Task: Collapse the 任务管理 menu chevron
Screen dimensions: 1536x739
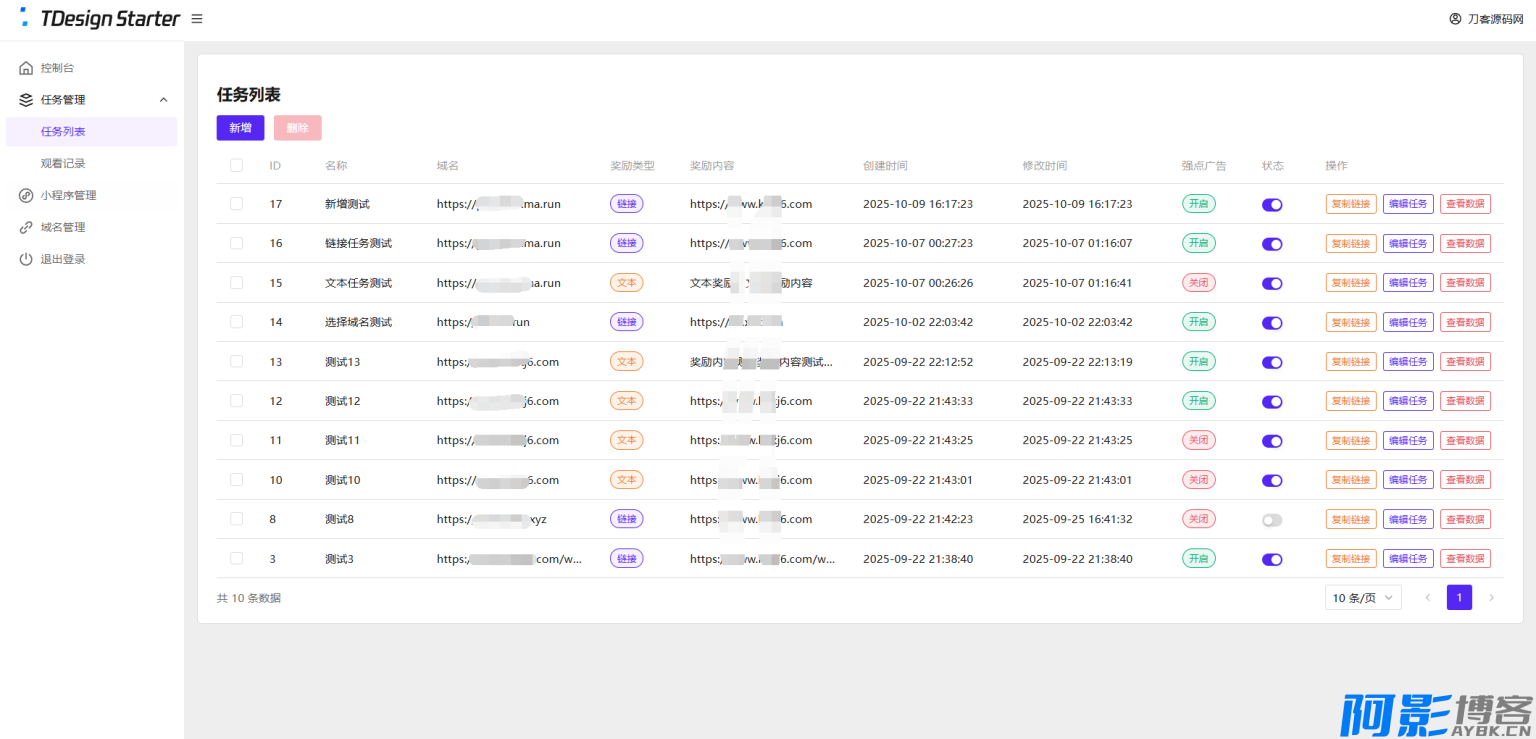Action: [164, 100]
